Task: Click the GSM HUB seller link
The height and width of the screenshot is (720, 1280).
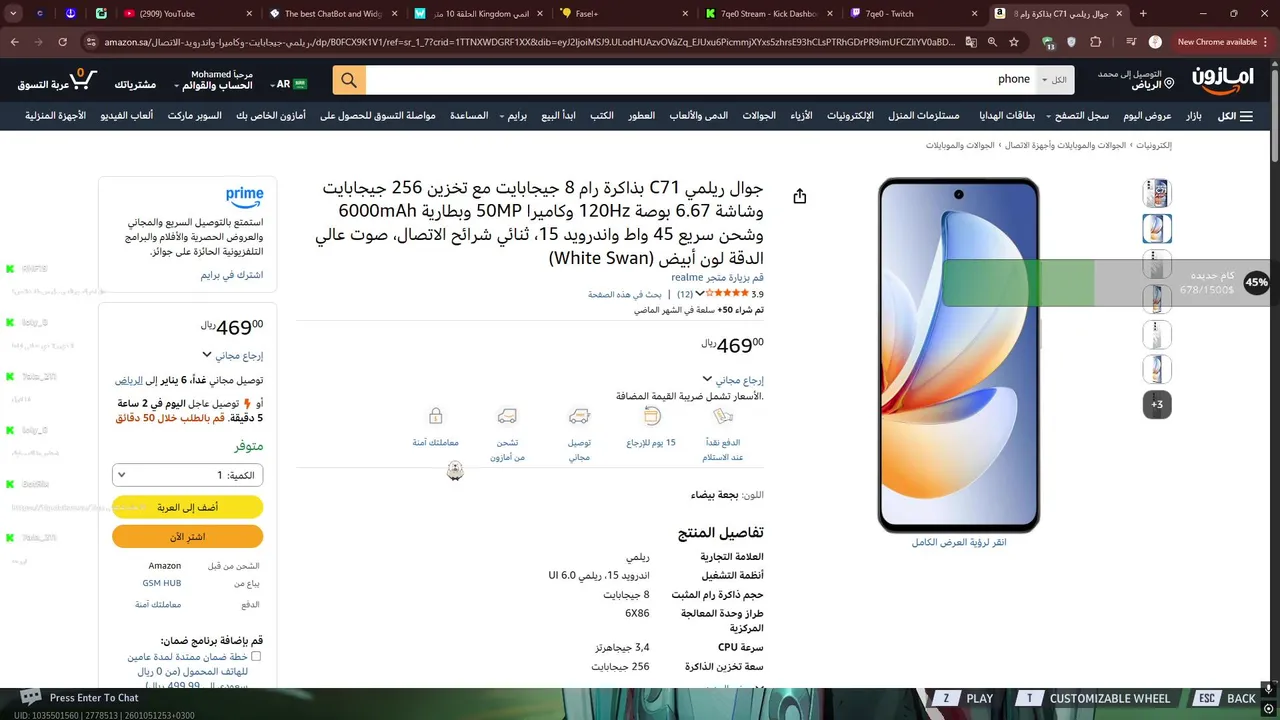Action: (162, 583)
